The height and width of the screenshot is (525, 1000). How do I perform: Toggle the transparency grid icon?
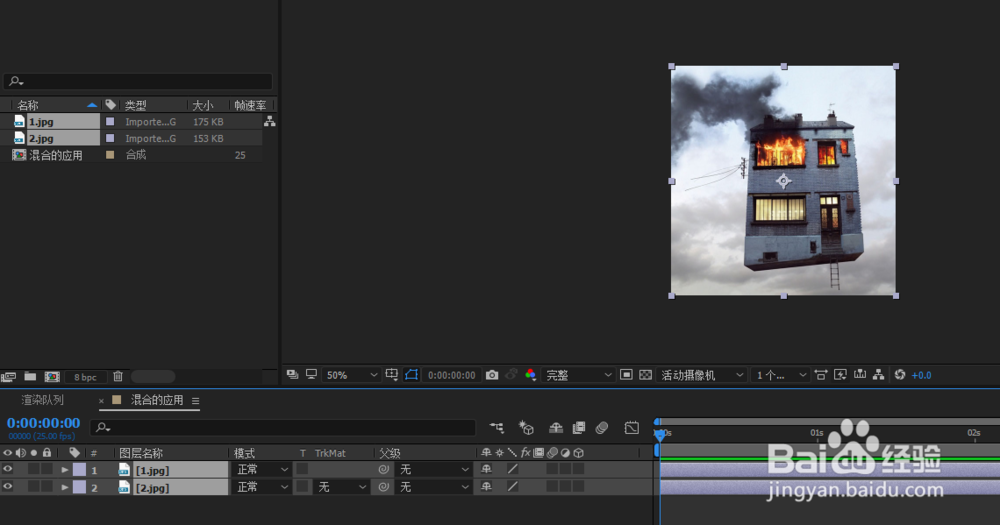pos(645,375)
